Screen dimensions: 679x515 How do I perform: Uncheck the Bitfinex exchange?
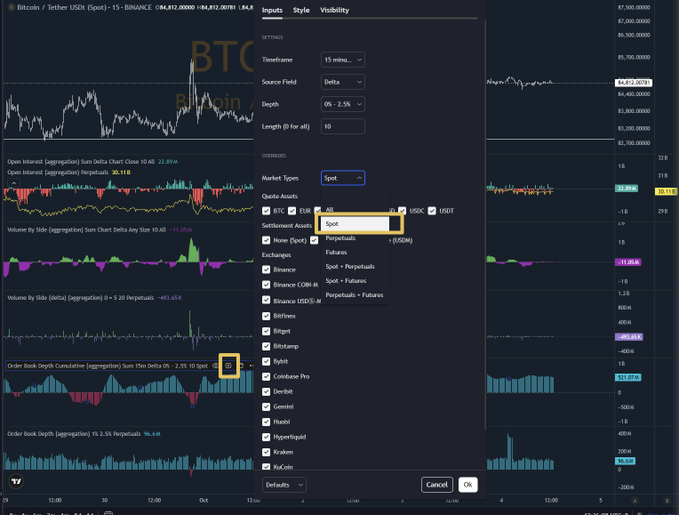click(x=266, y=316)
